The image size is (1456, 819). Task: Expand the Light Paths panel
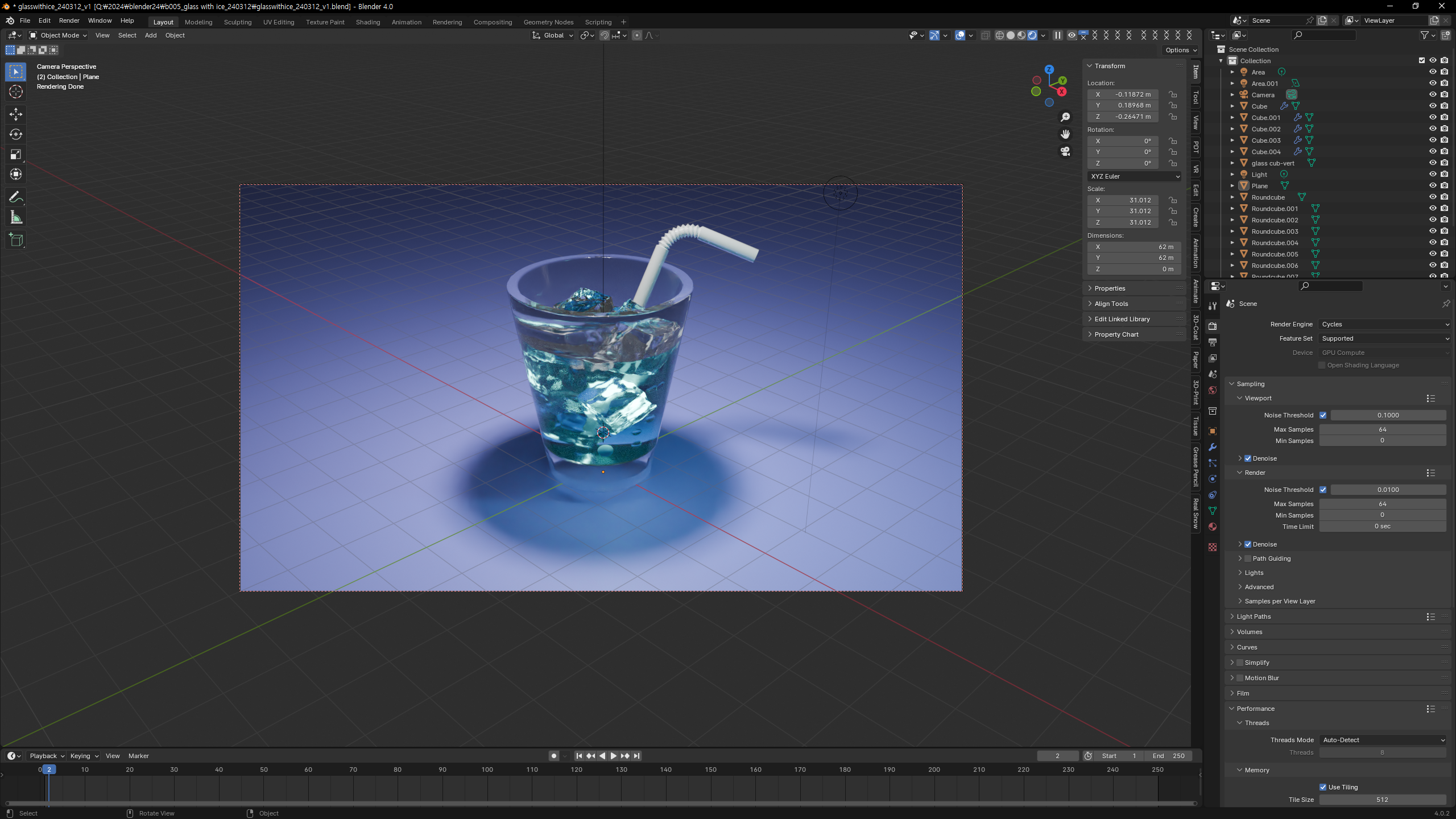click(1254, 617)
